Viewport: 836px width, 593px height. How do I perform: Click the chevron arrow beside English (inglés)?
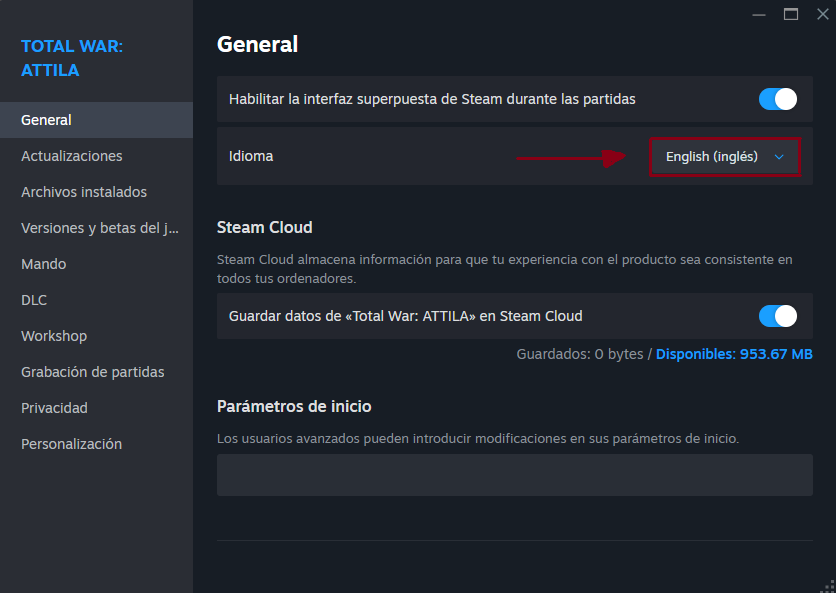click(779, 157)
